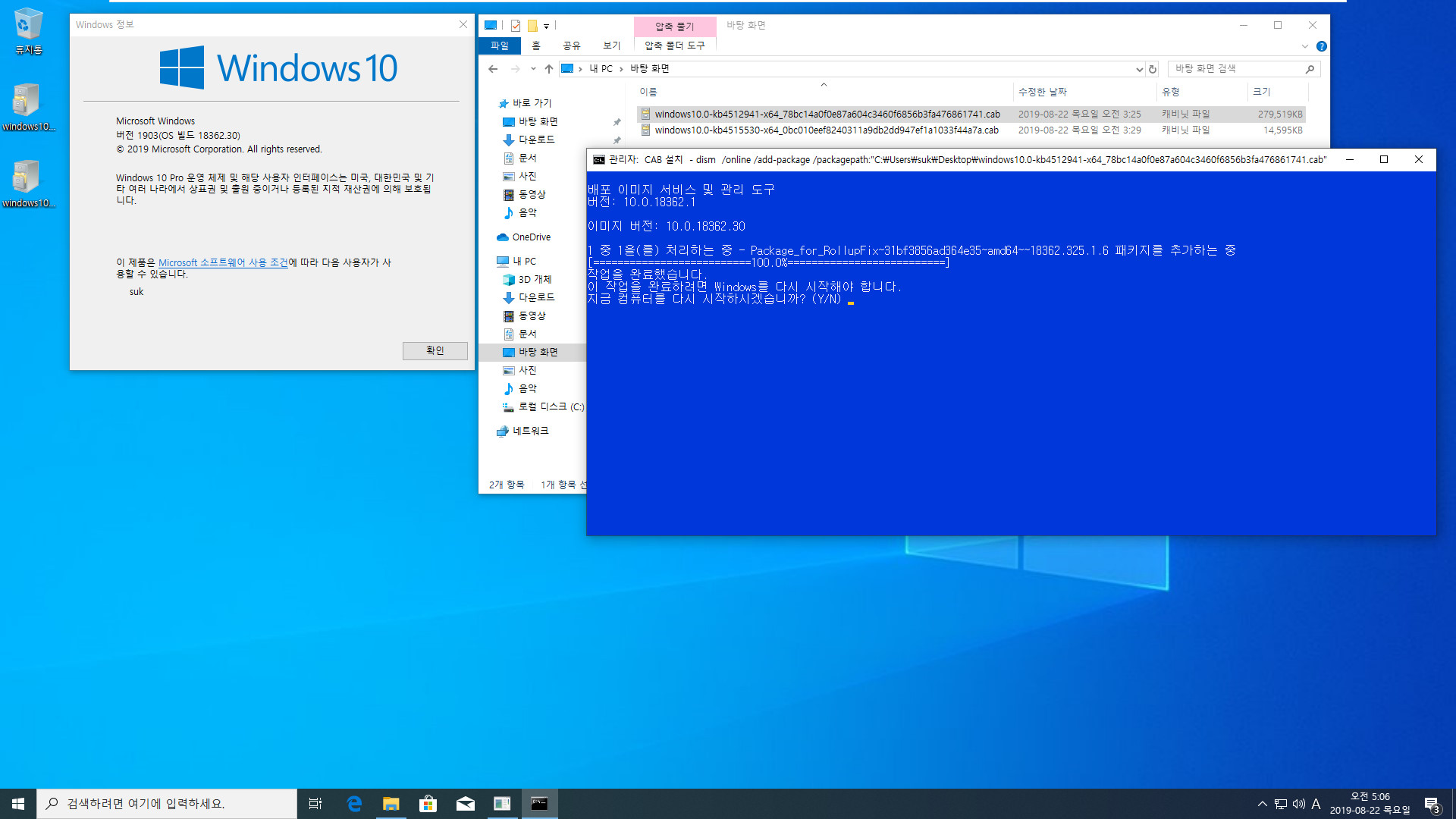Open the 보기 ribbon tab
This screenshot has height=819, width=1456.
(x=612, y=45)
